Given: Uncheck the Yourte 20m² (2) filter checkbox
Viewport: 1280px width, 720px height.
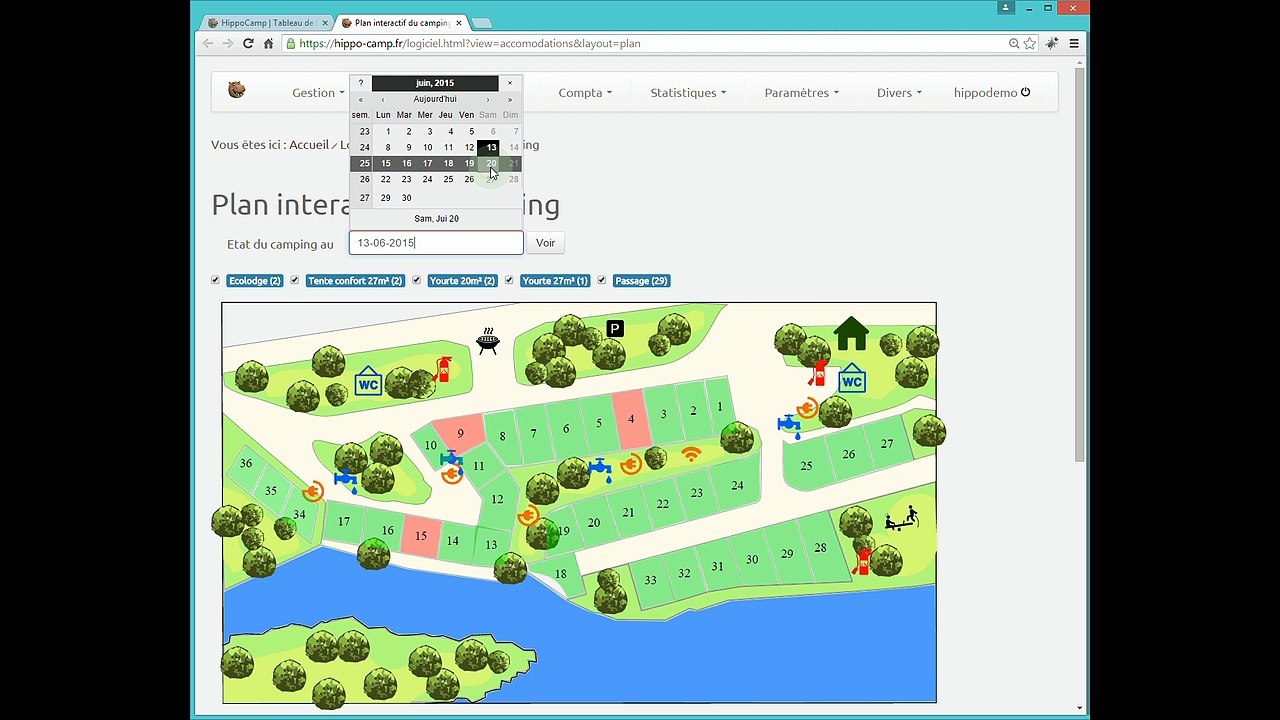Looking at the screenshot, I should point(417,280).
